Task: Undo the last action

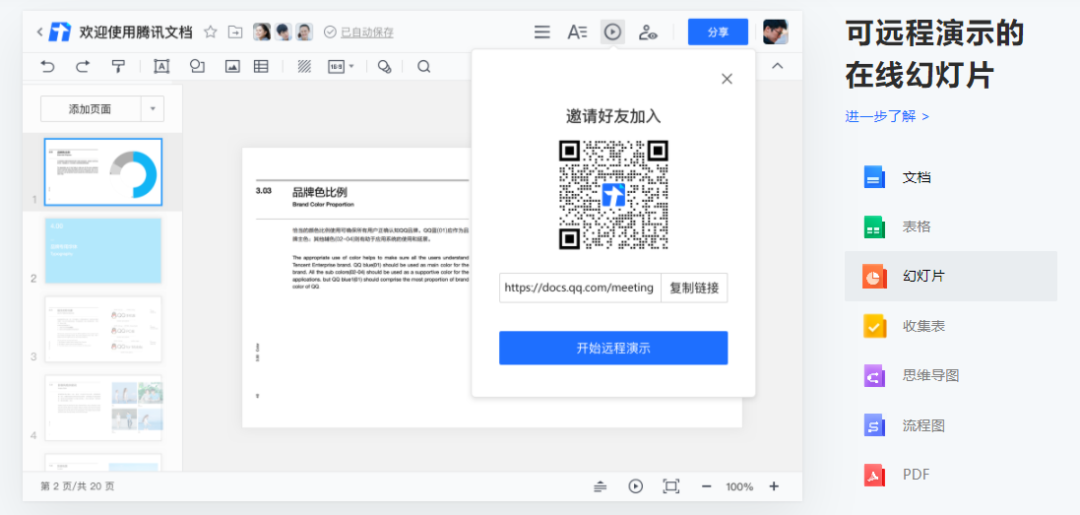Action: [x=47, y=67]
